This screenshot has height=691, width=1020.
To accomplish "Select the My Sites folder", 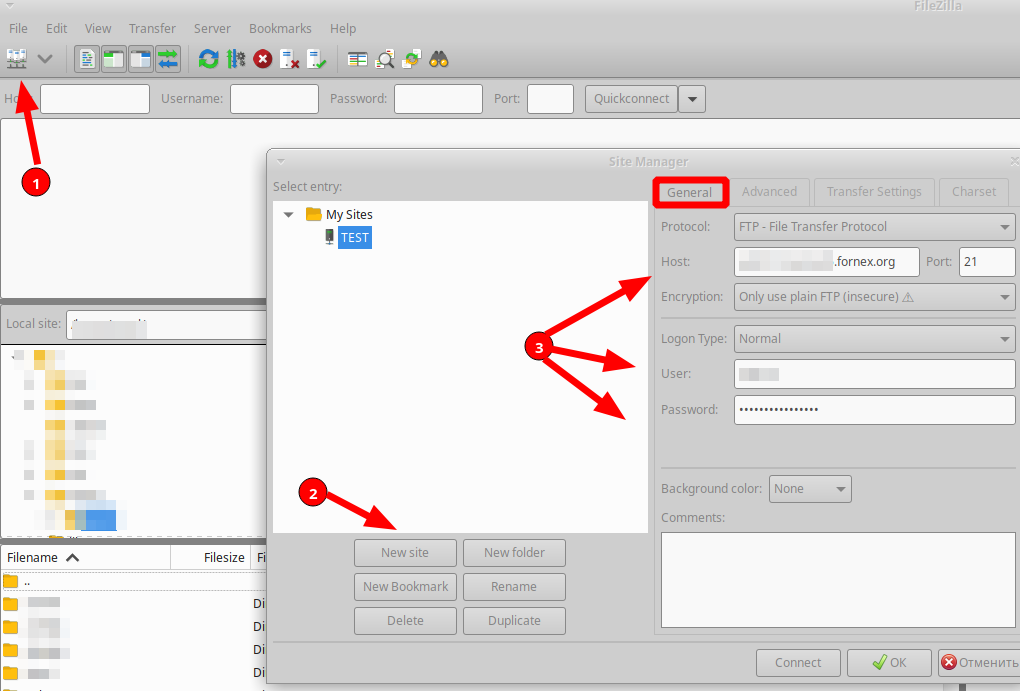I will click(349, 214).
